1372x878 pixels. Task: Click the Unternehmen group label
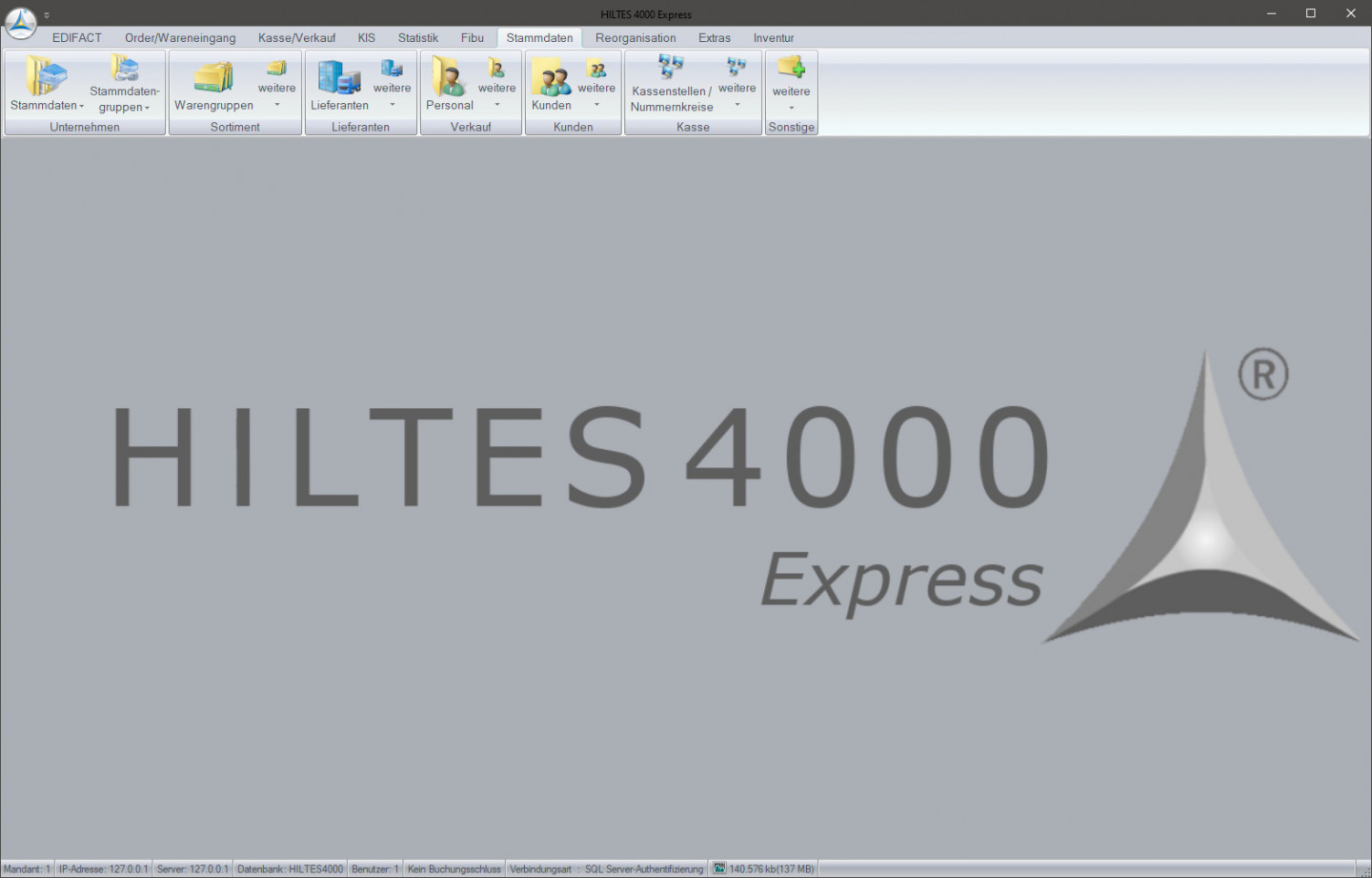(85, 127)
